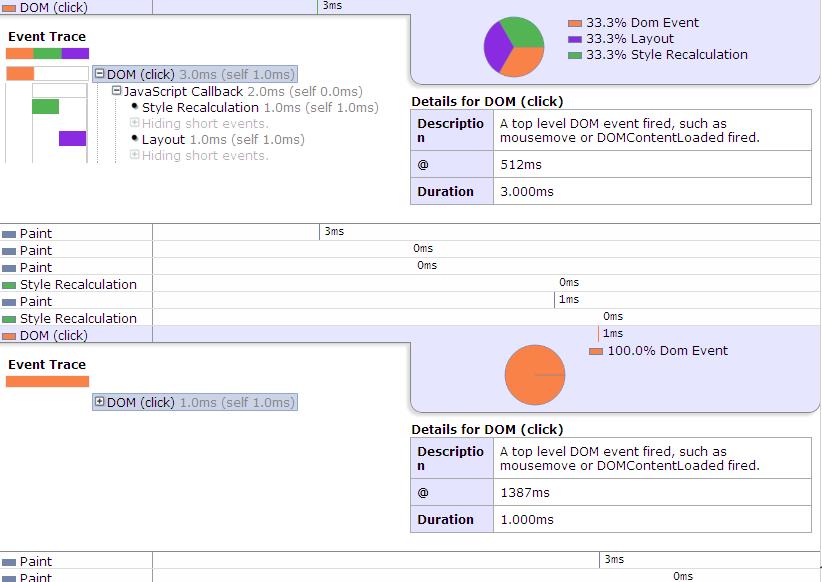Click the solid orange 100% pie chart

(x=535, y=375)
